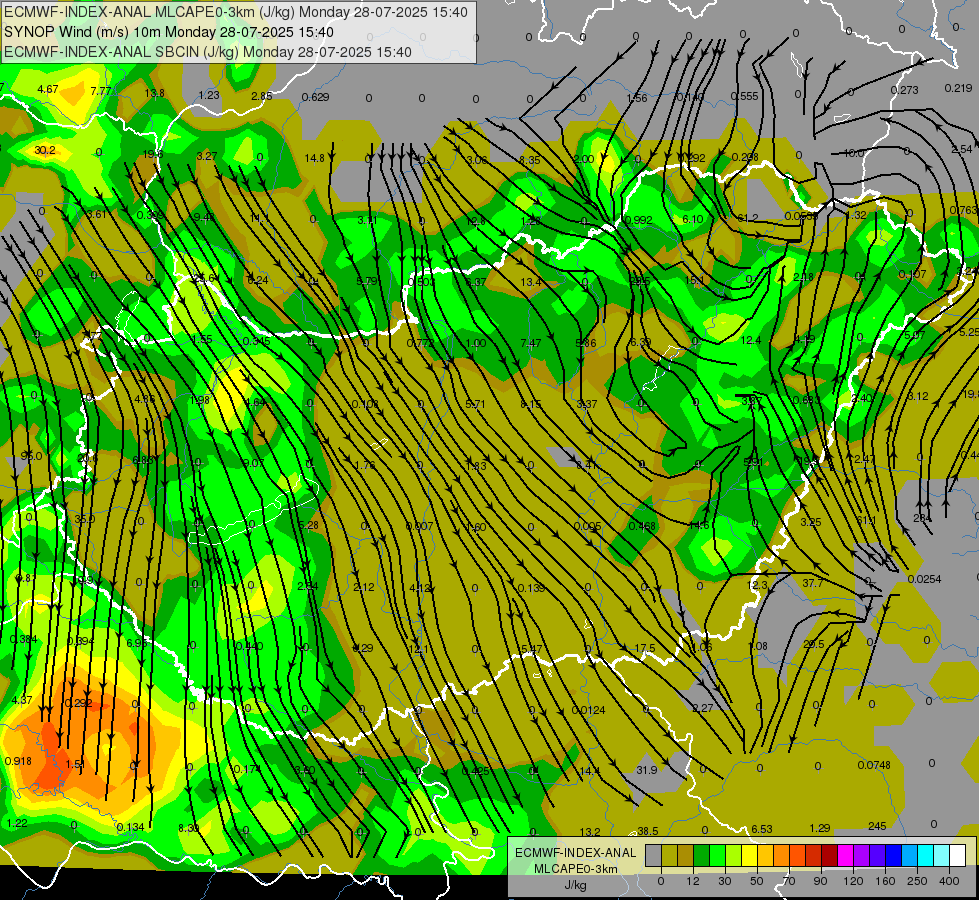979x900 pixels.
Task: Click the map value 95.0
Action: pyautogui.click(x=31, y=456)
